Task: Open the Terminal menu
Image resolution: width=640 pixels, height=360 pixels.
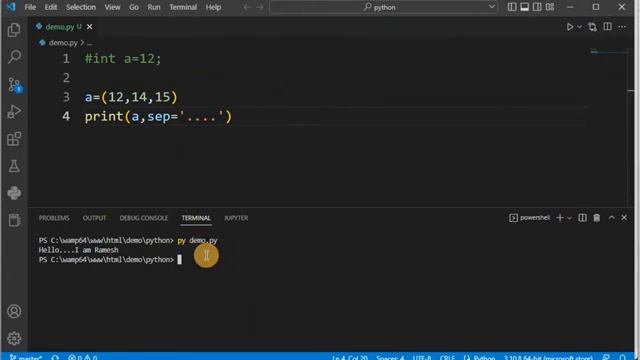Action: [x=183, y=7]
